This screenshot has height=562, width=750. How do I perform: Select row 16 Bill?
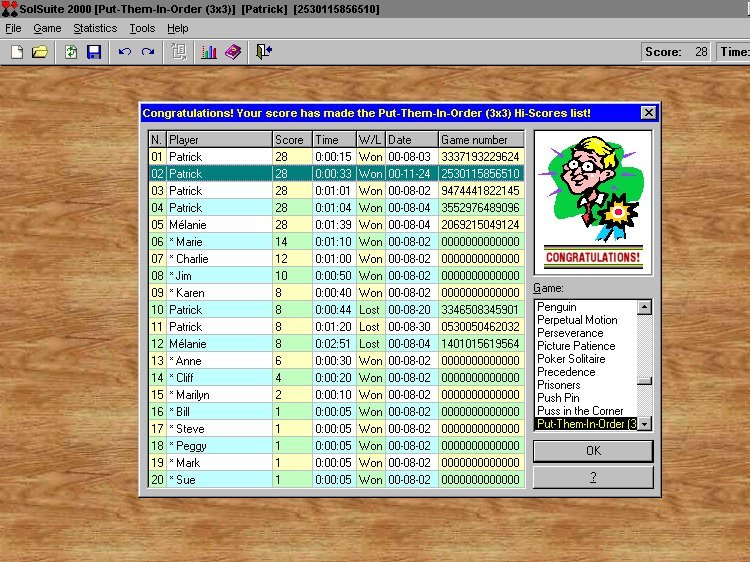tap(336, 411)
